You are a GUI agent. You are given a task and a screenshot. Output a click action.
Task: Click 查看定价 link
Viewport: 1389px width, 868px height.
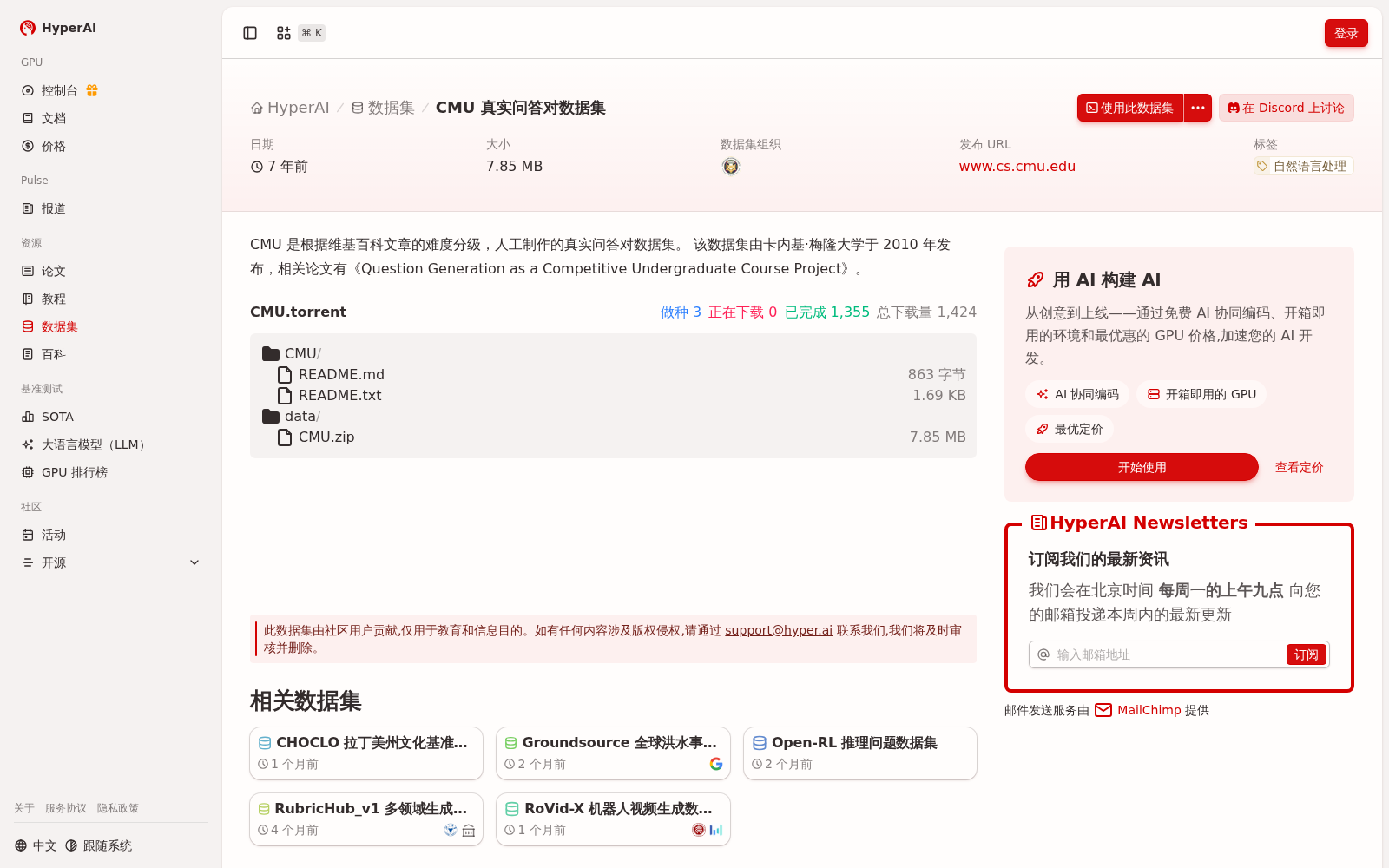(1299, 467)
